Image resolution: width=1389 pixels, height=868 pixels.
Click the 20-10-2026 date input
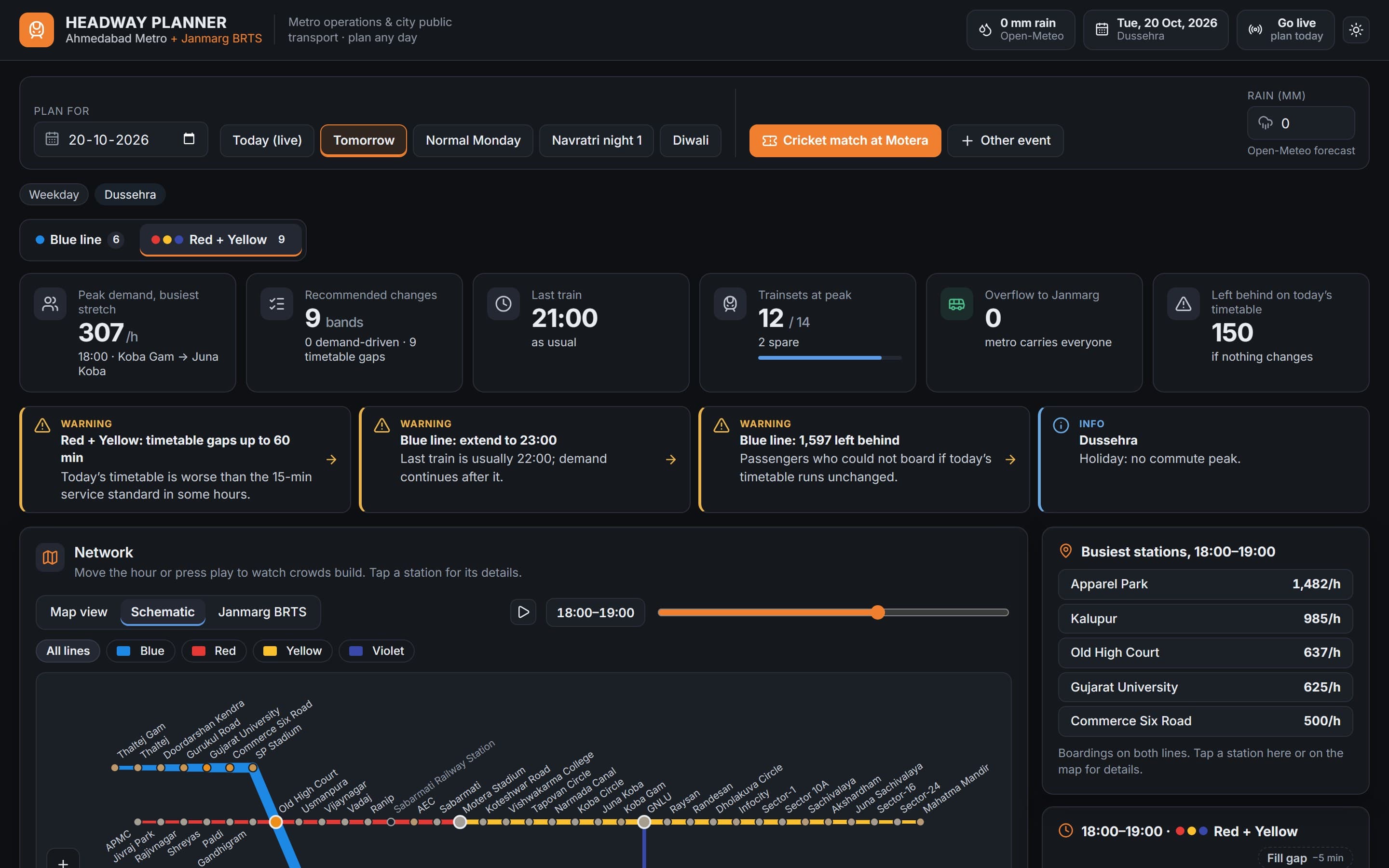[121, 139]
